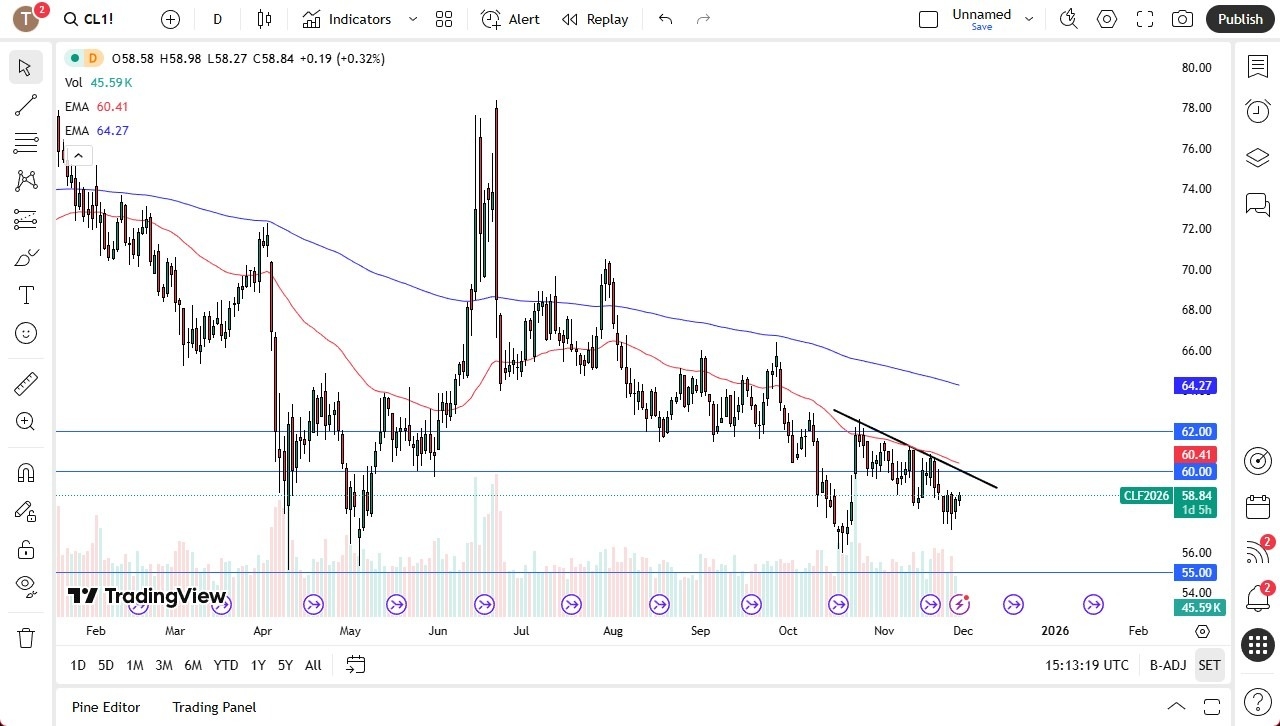The height and width of the screenshot is (726, 1280).
Task: Open the Trading Panel tab
Action: pyautogui.click(x=213, y=707)
